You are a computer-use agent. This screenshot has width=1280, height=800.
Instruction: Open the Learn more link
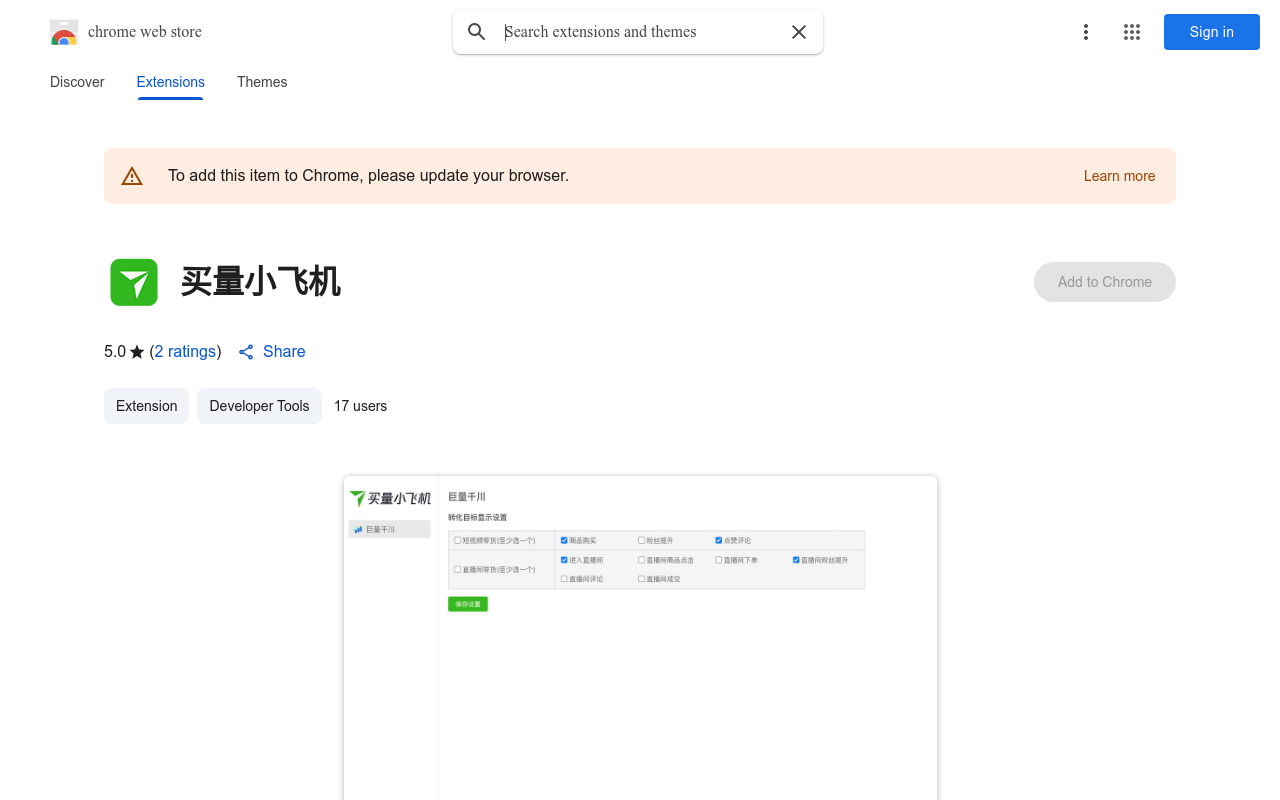pos(1119,176)
